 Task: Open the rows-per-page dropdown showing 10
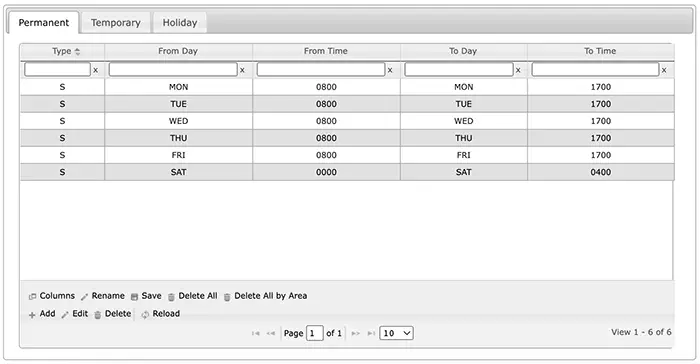(396, 333)
